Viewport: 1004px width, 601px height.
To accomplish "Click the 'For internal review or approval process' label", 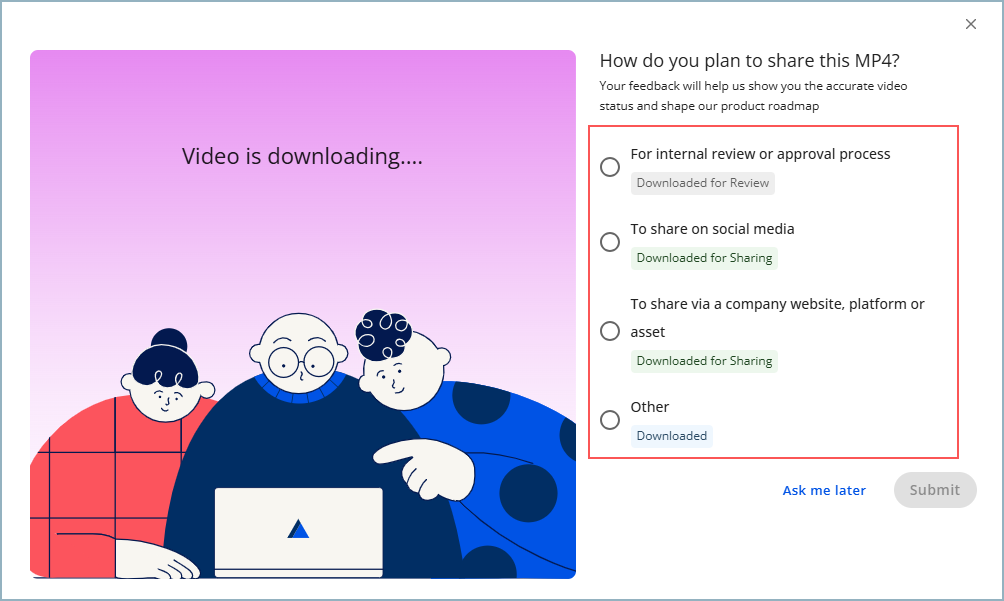I will coord(760,154).
